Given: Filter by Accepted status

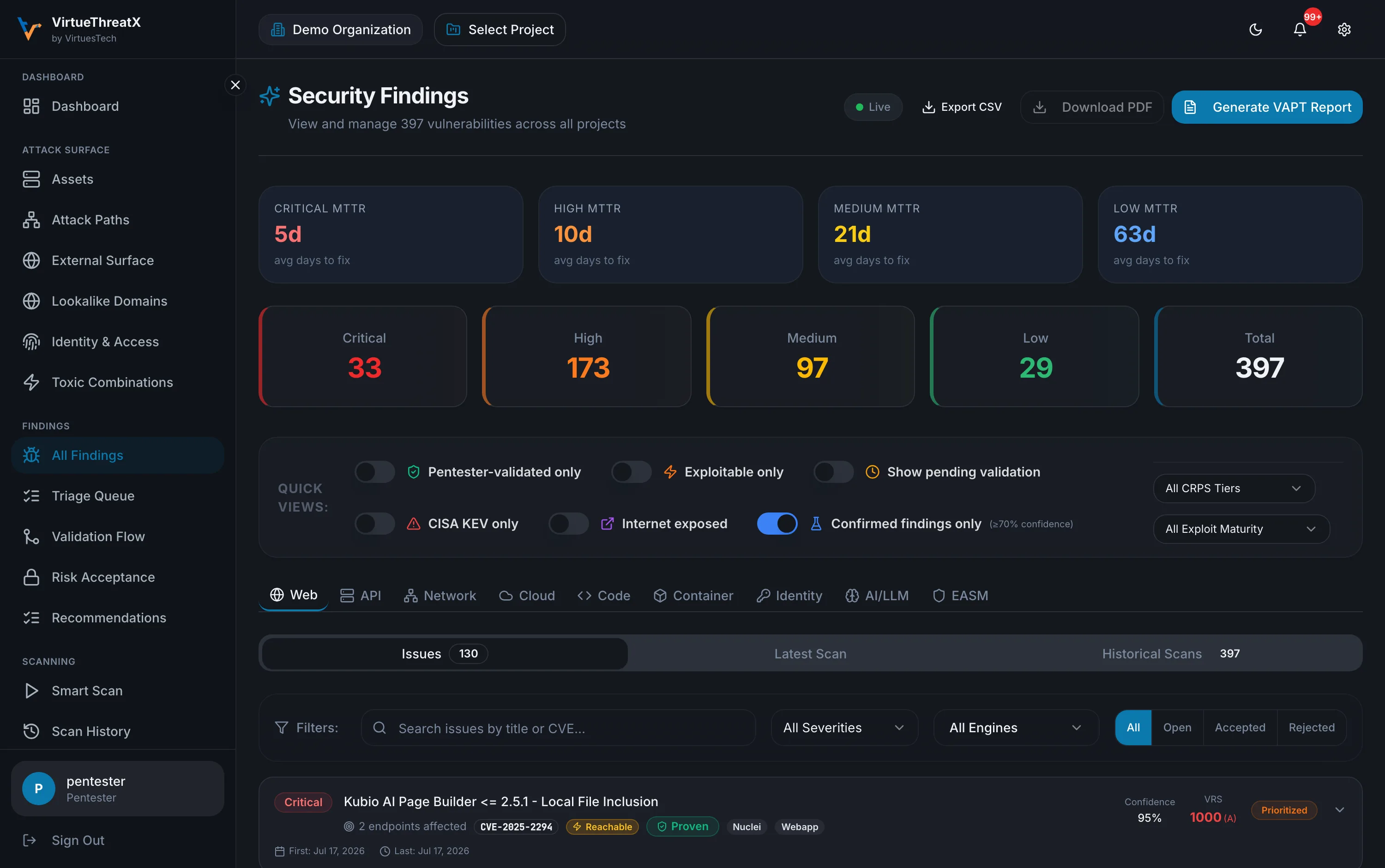Looking at the screenshot, I should [1240, 728].
